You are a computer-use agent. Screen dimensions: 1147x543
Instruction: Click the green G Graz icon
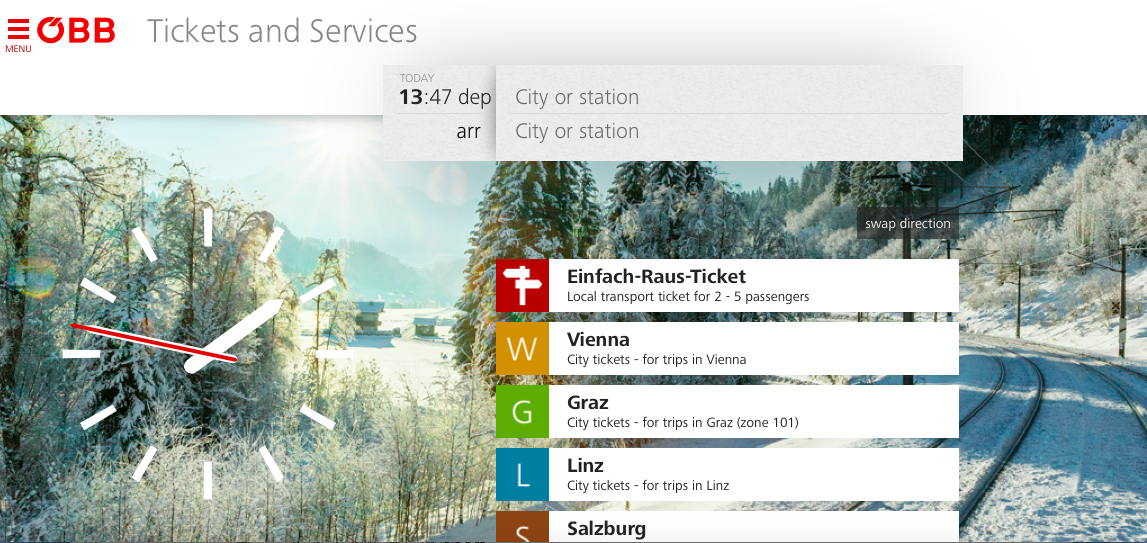click(x=522, y=412)
